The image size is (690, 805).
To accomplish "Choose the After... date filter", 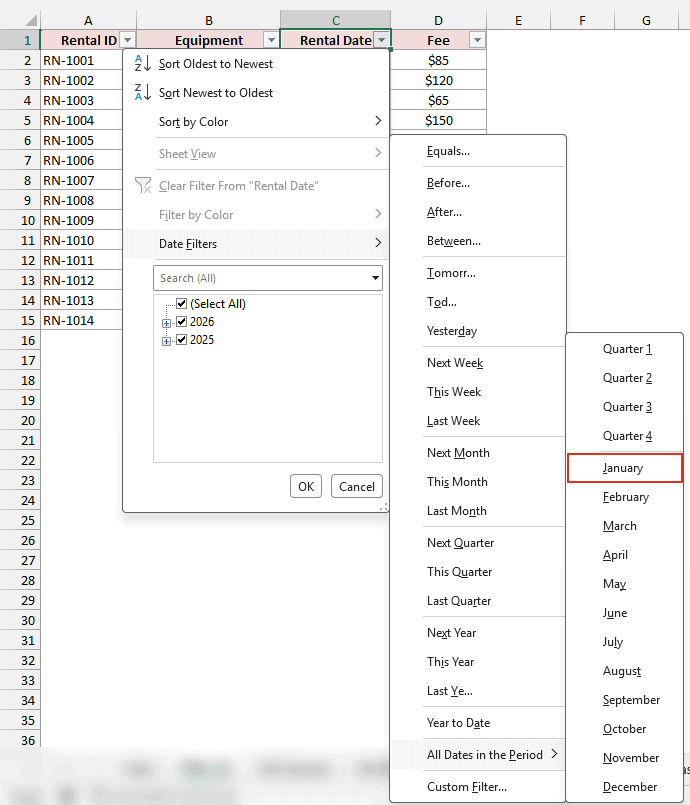I will pyautogui.click(x=478, y=212).
